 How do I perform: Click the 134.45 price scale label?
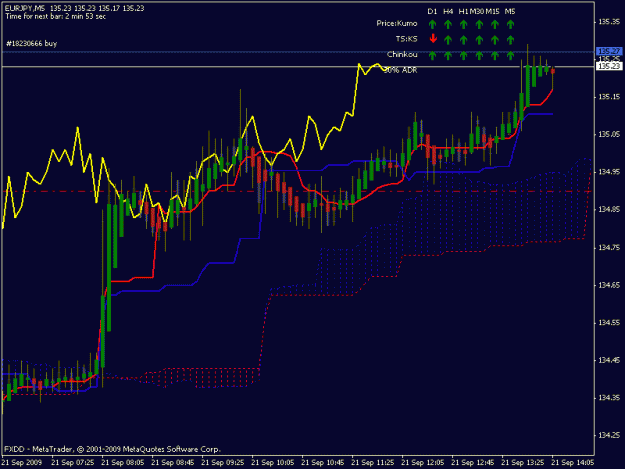coord(609,360)
